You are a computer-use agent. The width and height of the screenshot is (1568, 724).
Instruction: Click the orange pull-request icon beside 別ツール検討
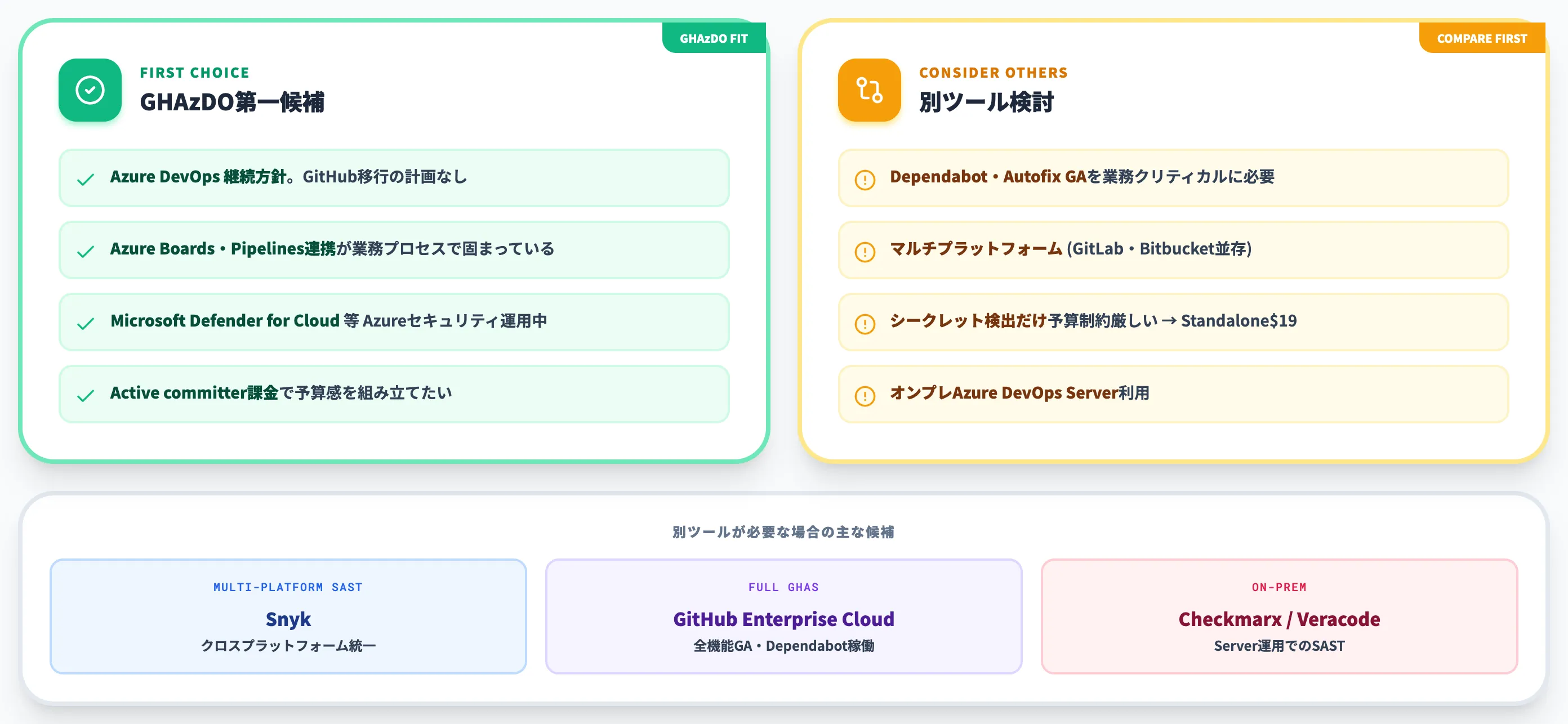tap(869, 90)
